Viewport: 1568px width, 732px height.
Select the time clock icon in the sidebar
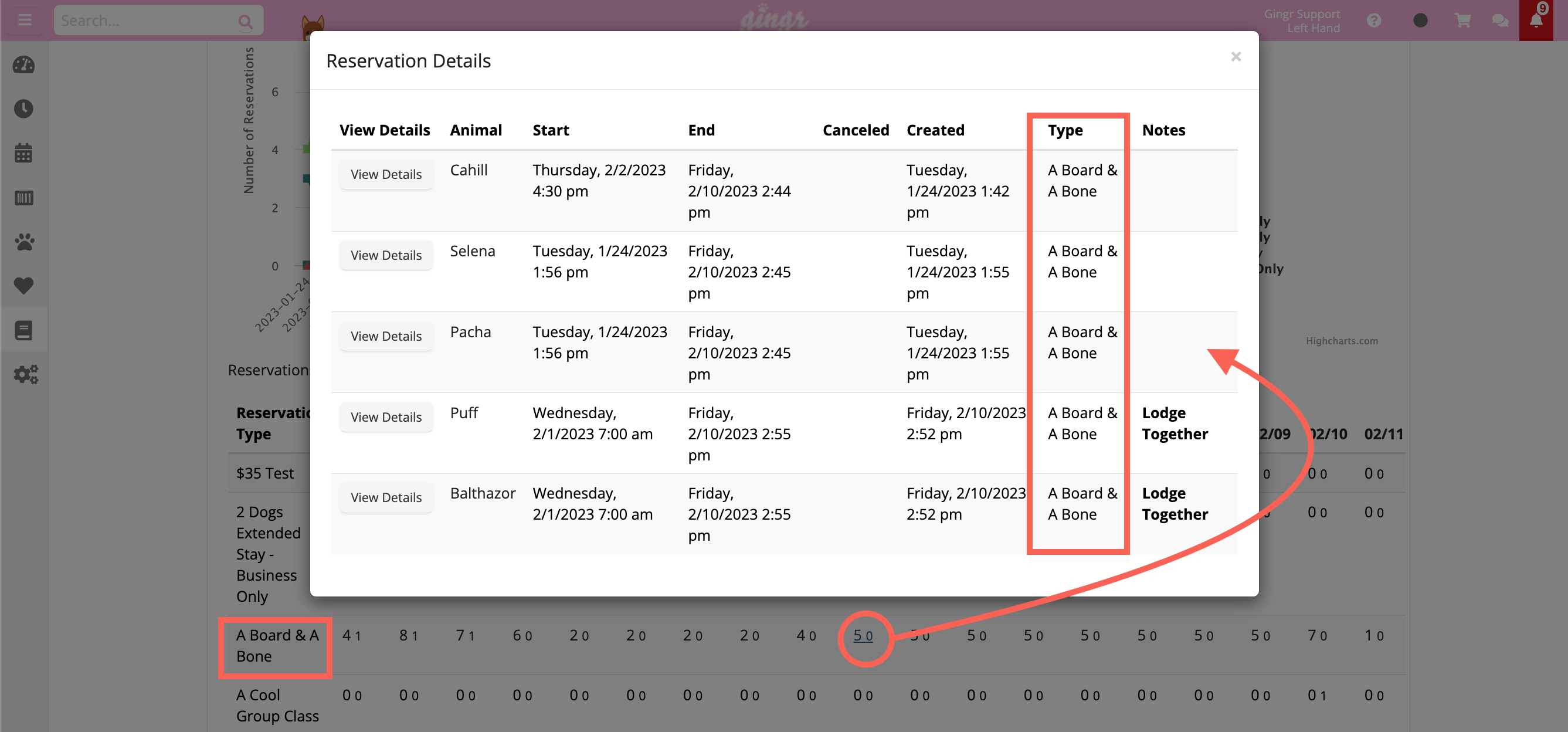(x=23, y=109)
